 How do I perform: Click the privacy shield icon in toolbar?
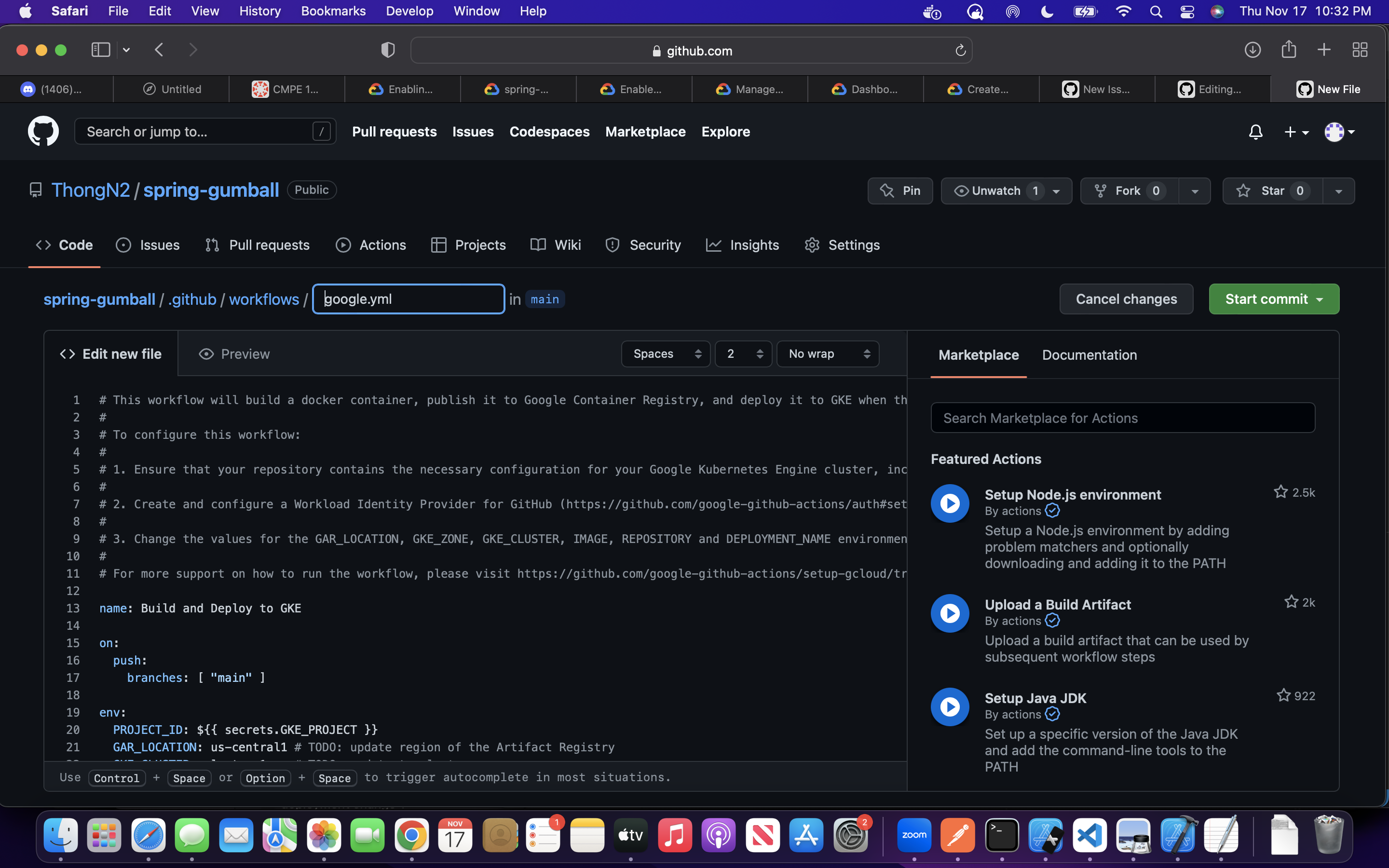tap(388, 50)
